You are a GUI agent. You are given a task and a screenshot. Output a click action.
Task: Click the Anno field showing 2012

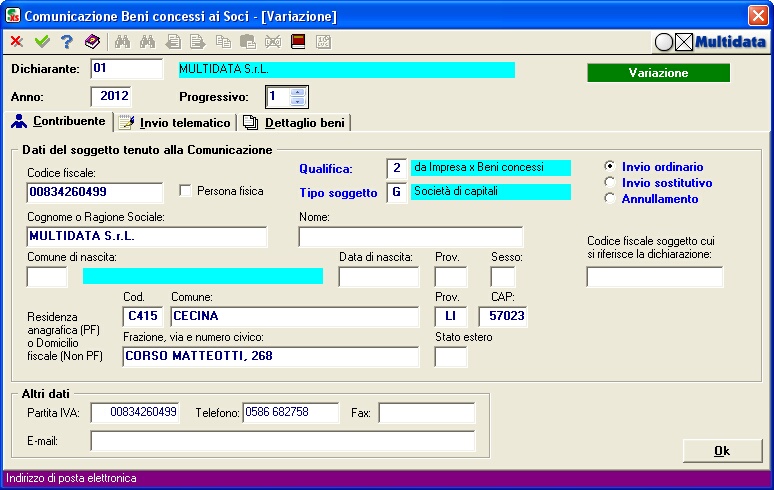click(x=112, y=96)
